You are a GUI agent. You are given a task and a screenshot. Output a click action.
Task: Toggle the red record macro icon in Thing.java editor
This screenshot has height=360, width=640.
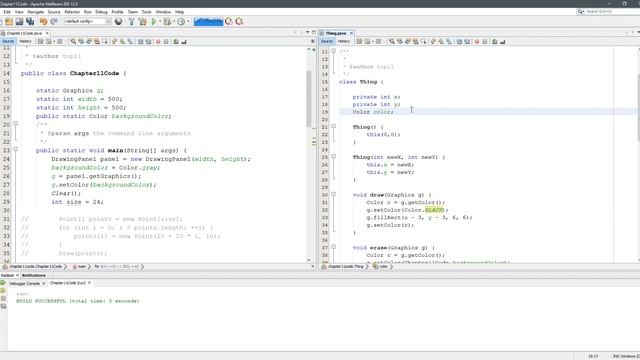point(477,41)
